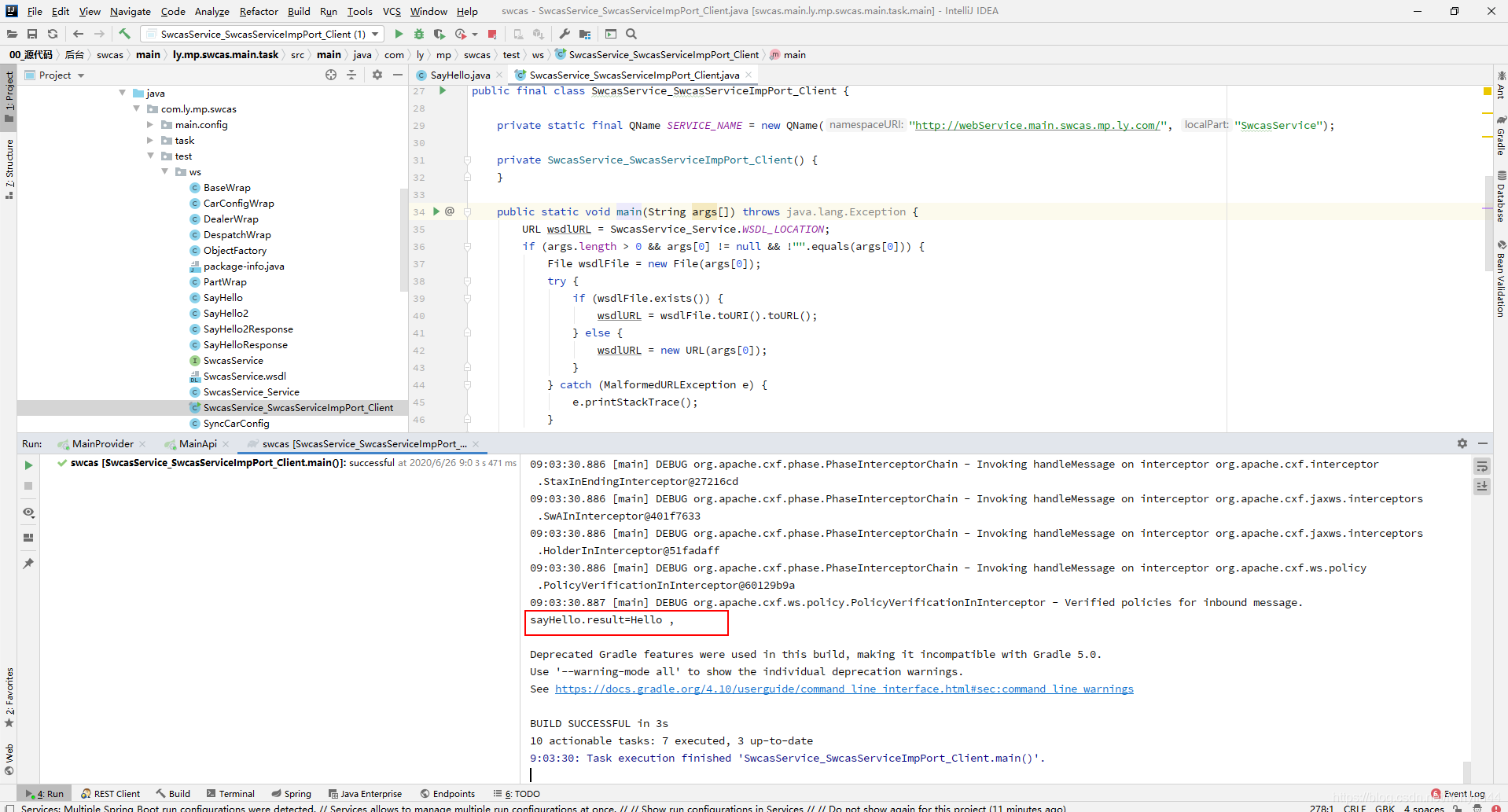This screenshot has height=812, width=1508.
Task: Collapse the test package
Action: coord(150,156)
